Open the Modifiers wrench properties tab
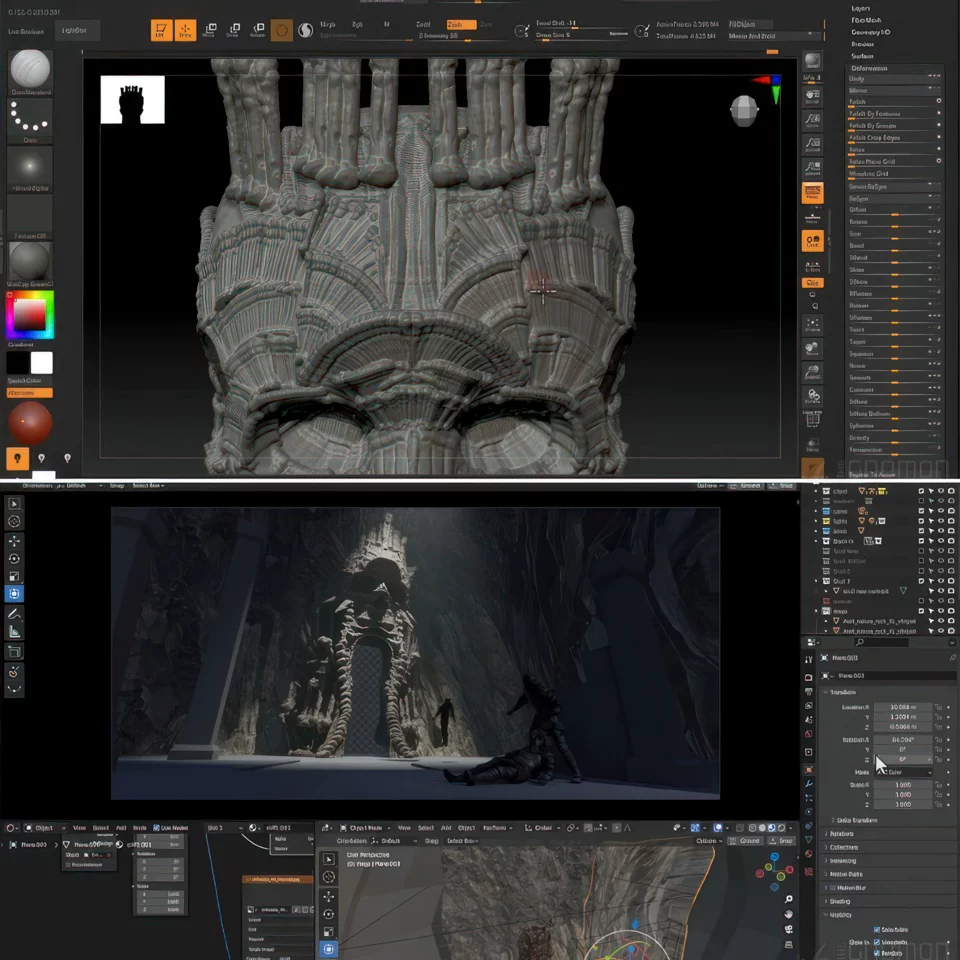This screenshot has height=960, width=960. click(809, 784)
